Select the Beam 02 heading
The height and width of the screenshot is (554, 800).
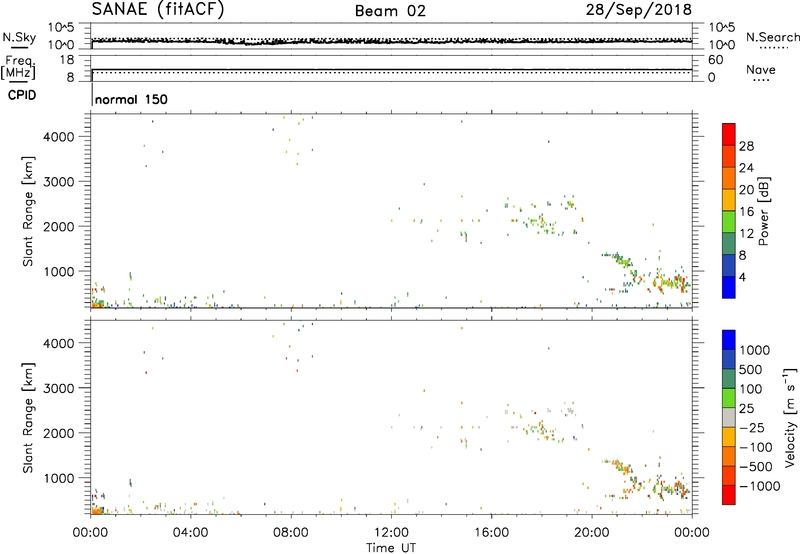(x=390, y=11)
